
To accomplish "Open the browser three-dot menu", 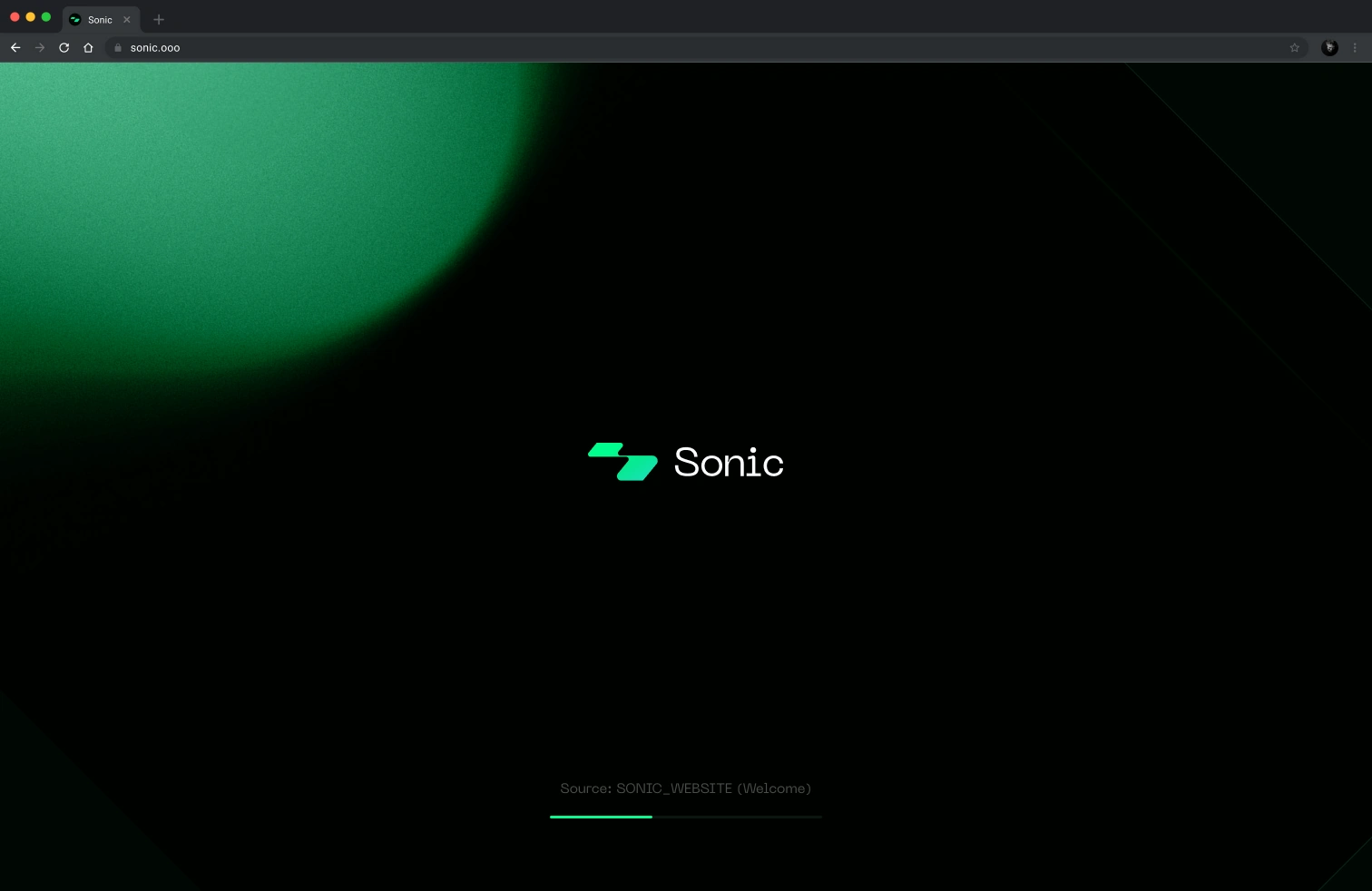I will click(x=1355, y=48).
